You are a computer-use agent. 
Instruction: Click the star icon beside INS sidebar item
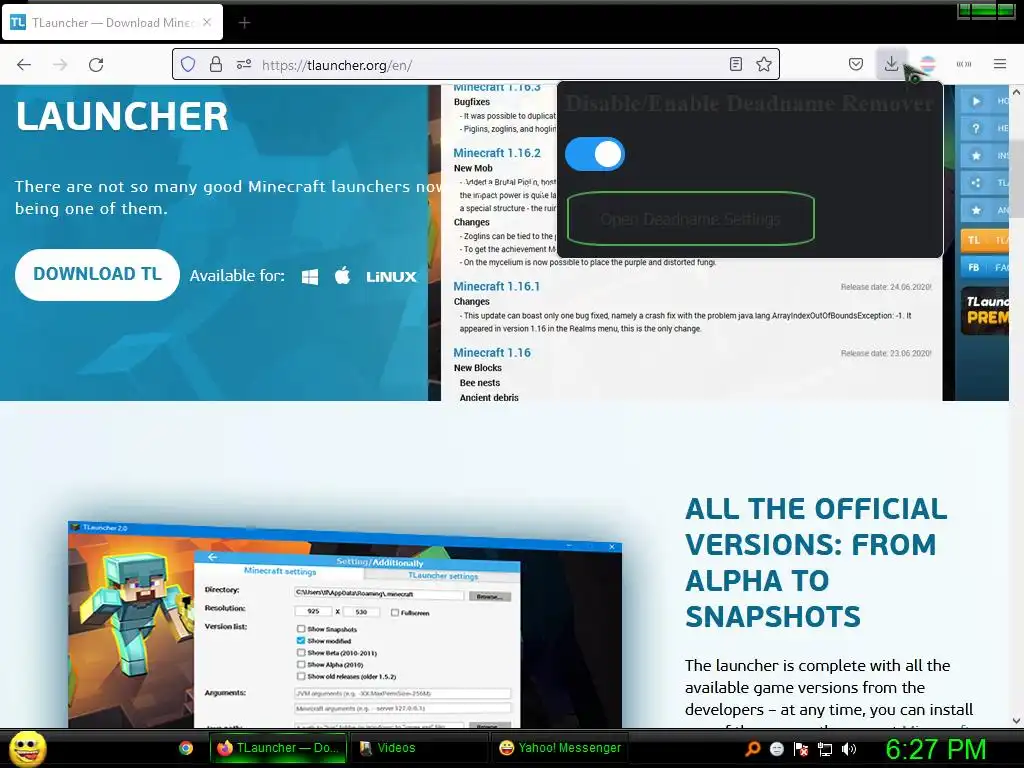pos(976,155)
